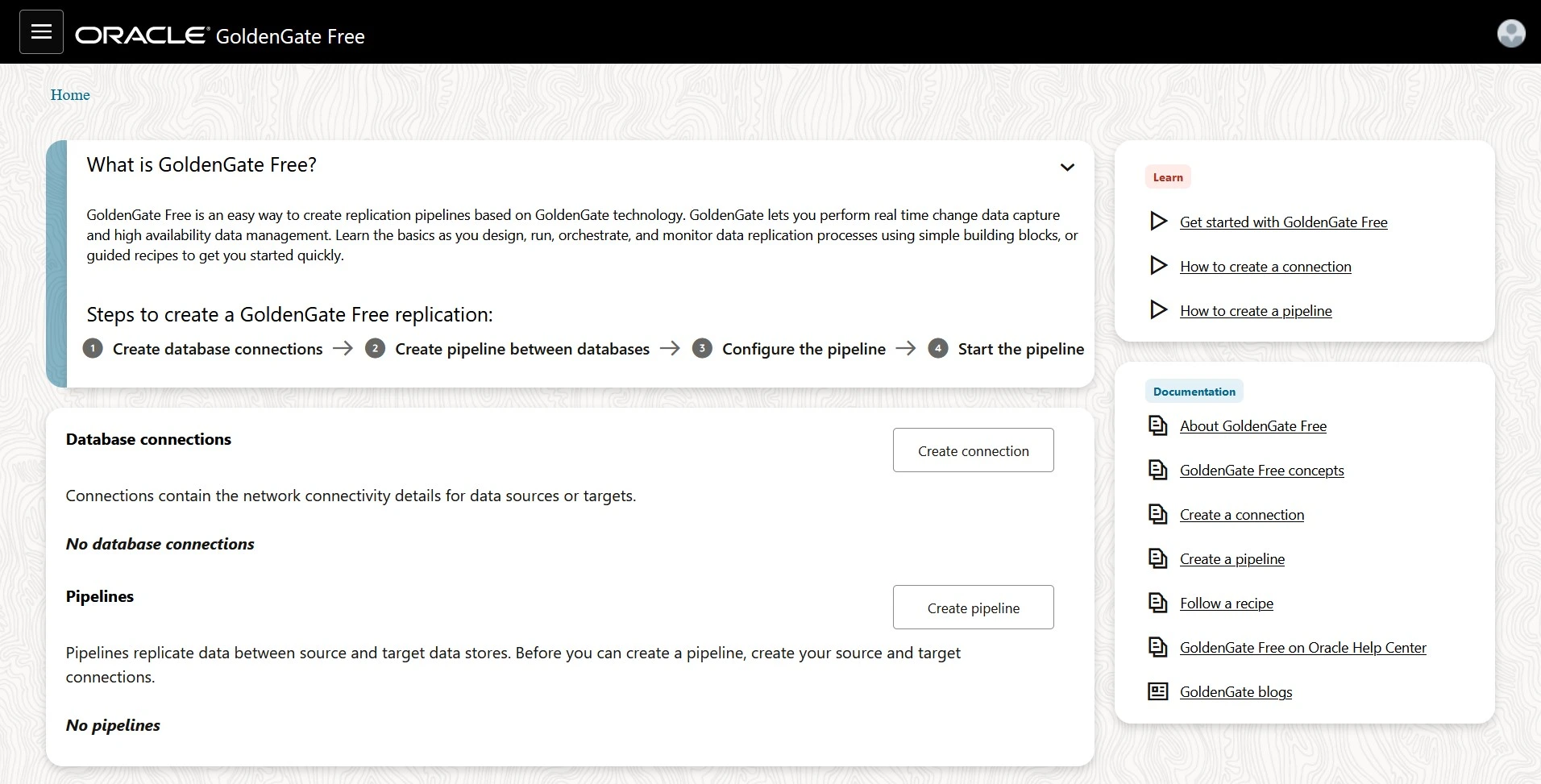Image resolution: width=1541 pixels, height=784 pixels.
Task: Open Get started with GoldenGate Free video
Action: [1283, 222]
